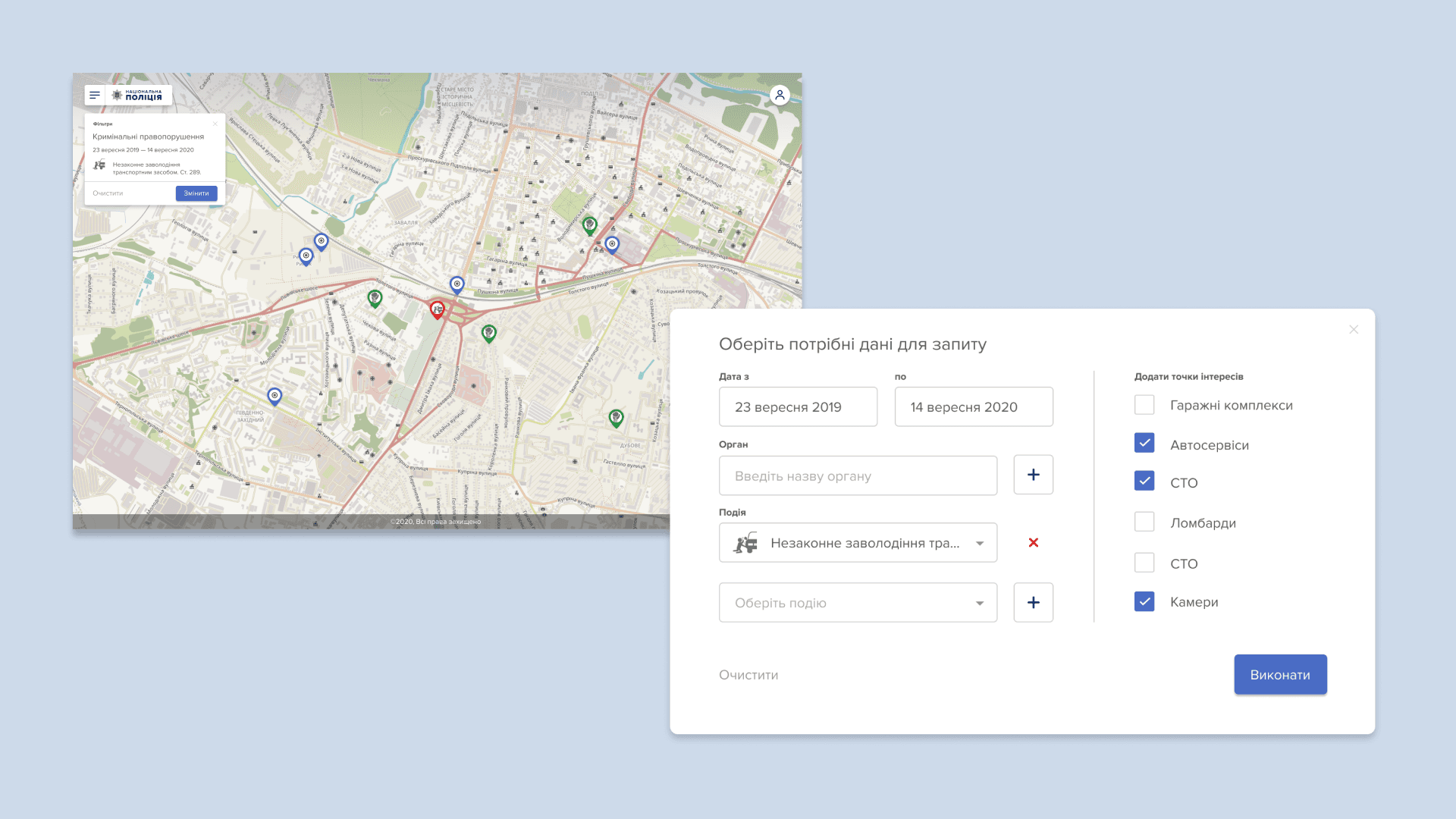Image resolution: width=1456 pixels, height=819 pixels.
Task: Click Очистити link in the dialog
Action: click(748, 675)
